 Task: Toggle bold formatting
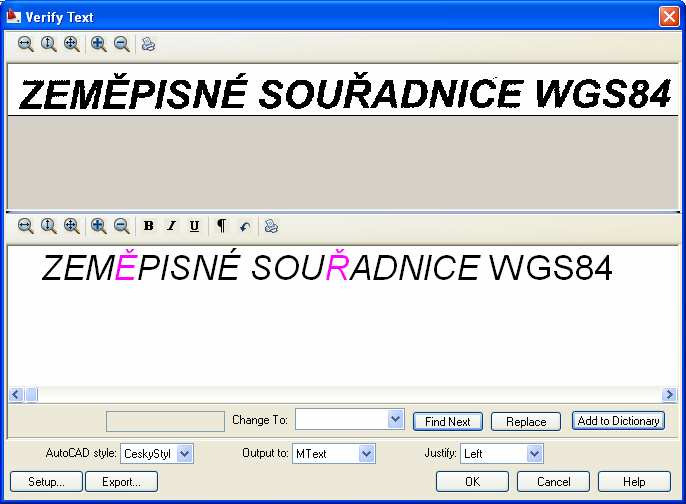pyautogui.click(x=149, y=226)
